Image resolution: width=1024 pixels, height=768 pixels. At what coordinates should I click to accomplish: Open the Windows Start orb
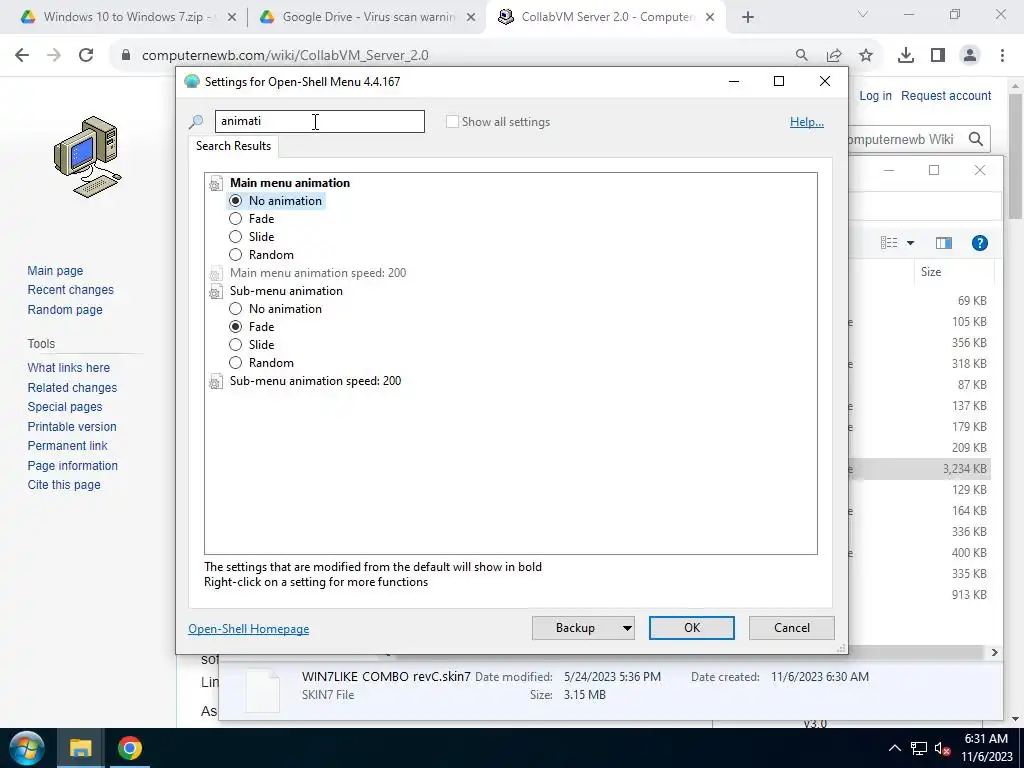click(x=26, y=748)
